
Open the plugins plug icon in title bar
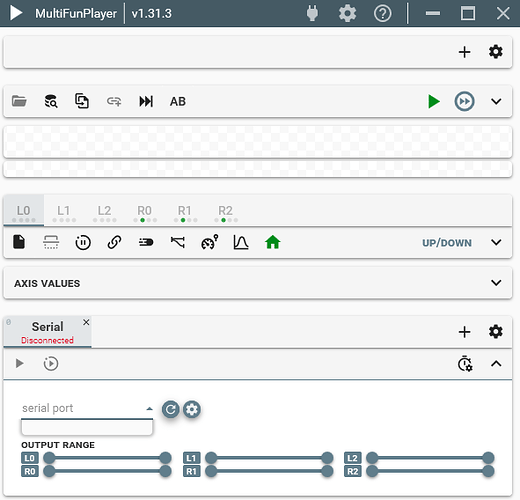312,14
